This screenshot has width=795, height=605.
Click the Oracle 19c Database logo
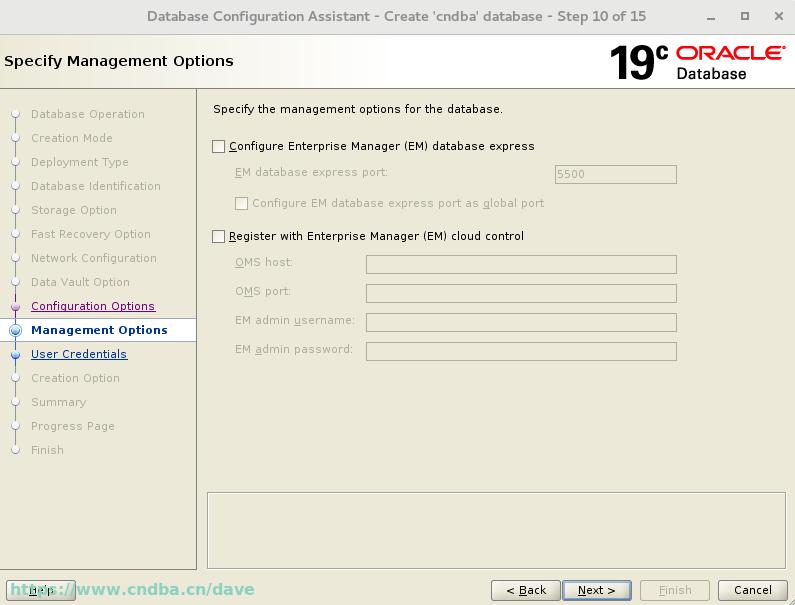[x=698, y=62]
